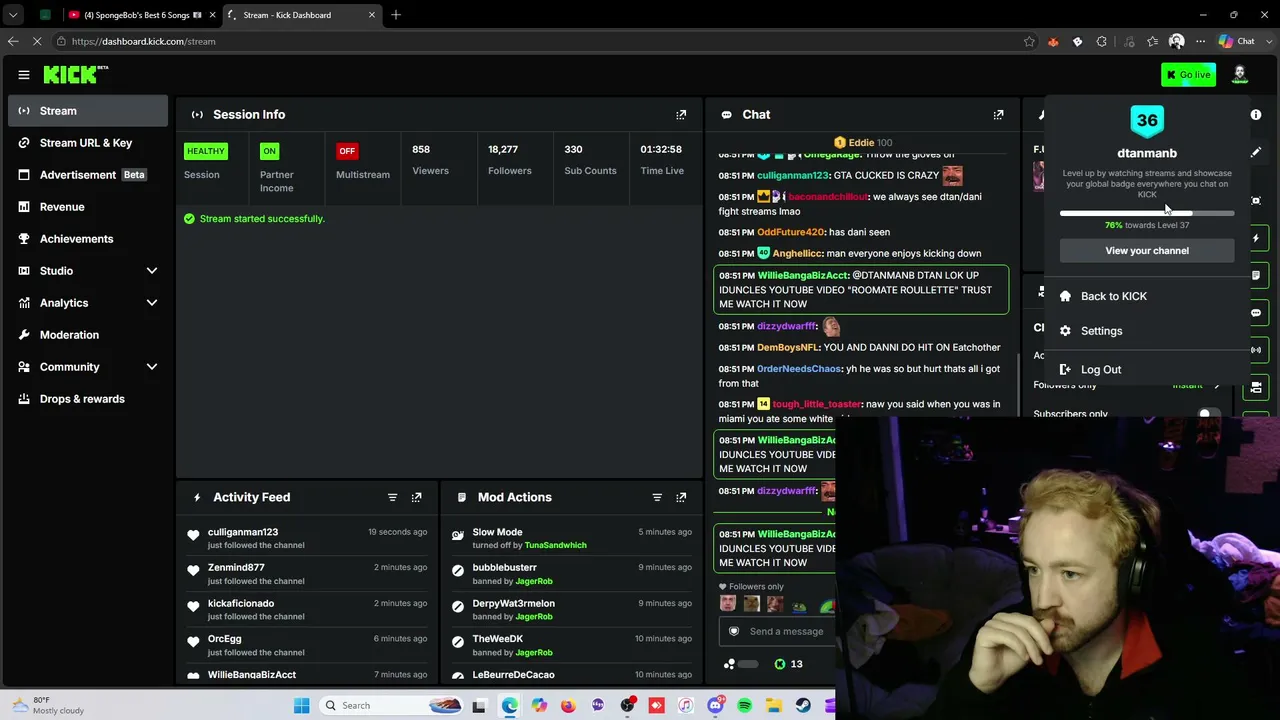1280x720 pixels.
Task: Open the profile avatar menu in the header
Action: [1239, 74]
